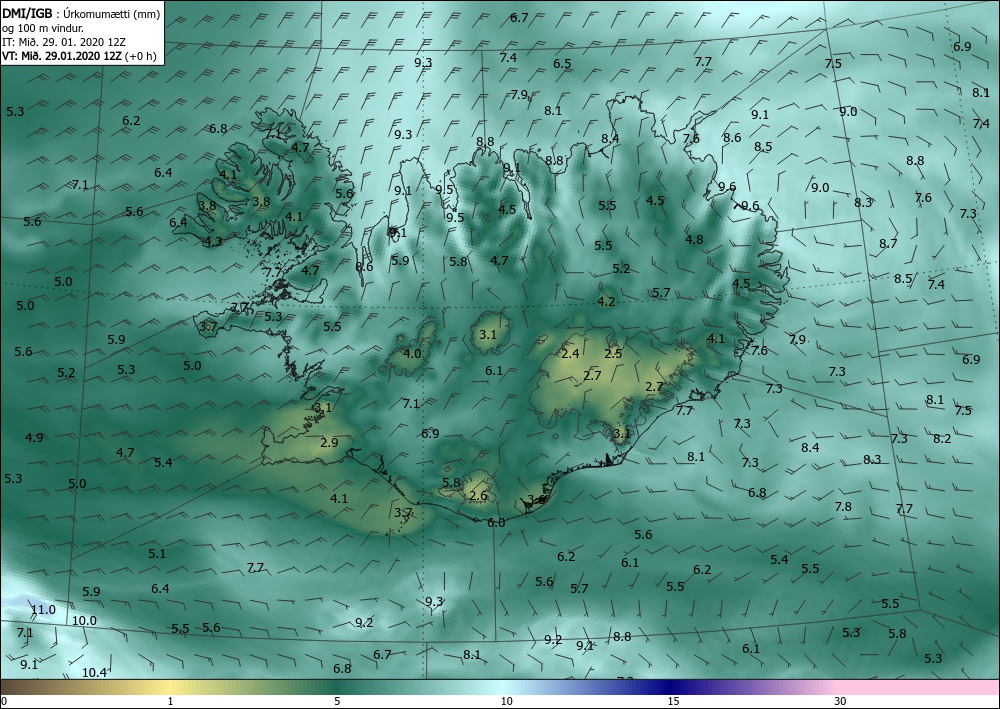The height and width of the screenshot is (709, 1000).
Task: Click the 4.9 value over the western sea
Action: point(34,437)
